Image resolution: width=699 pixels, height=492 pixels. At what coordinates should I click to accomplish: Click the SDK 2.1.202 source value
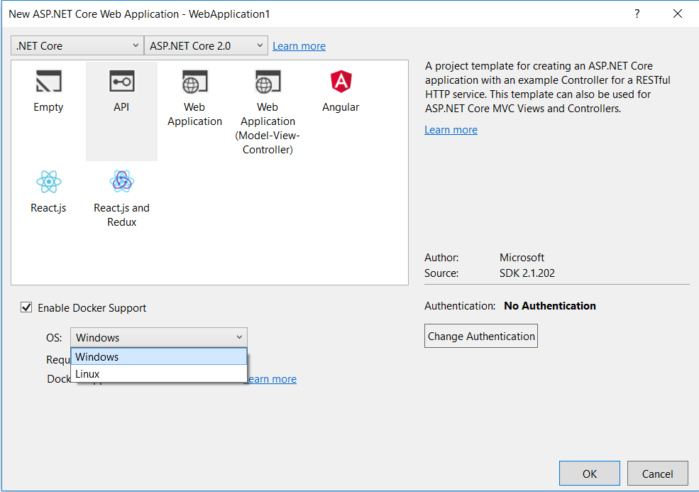(527, 273)
